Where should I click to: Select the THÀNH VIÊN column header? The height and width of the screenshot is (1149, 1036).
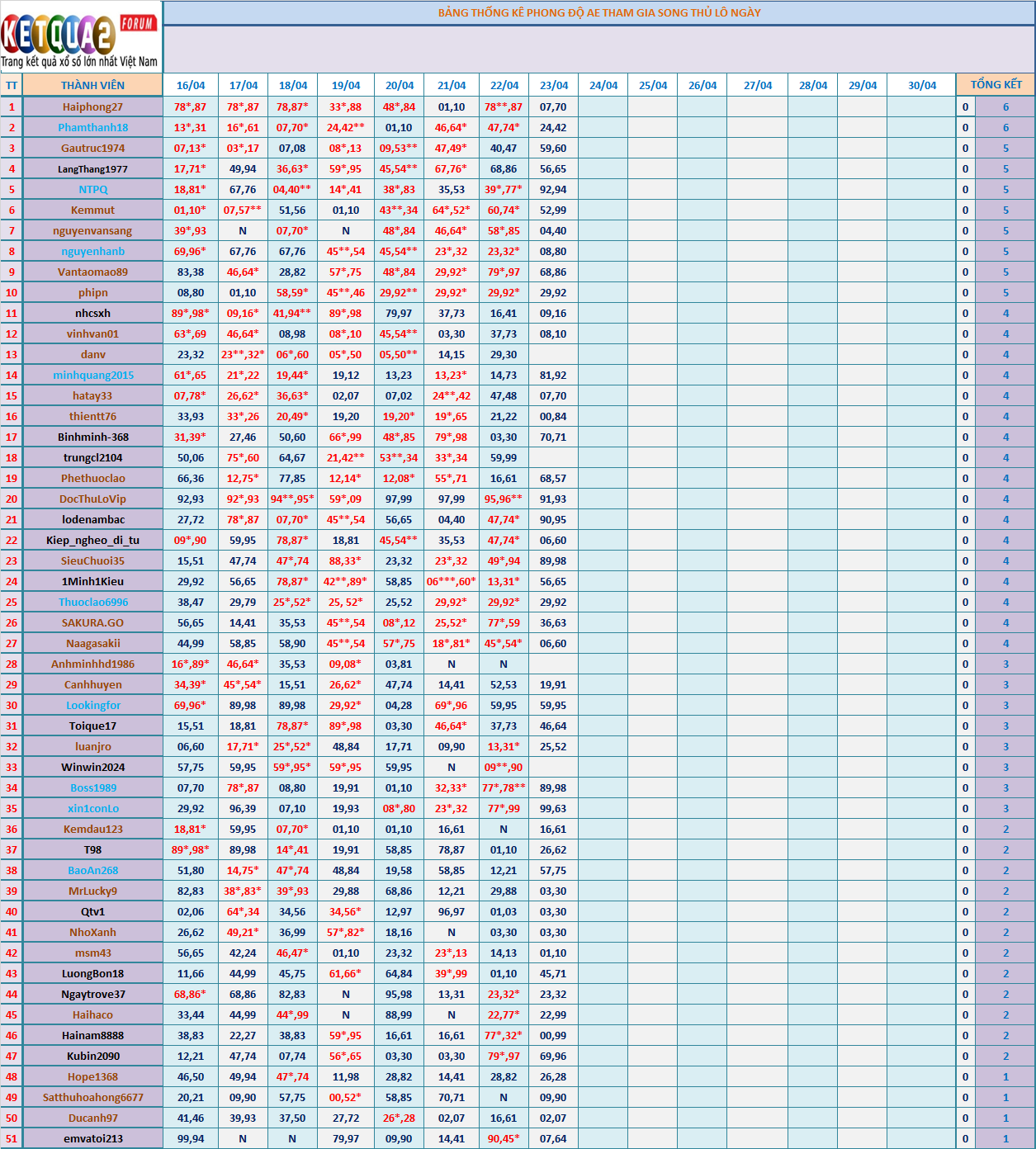(92, 85)
